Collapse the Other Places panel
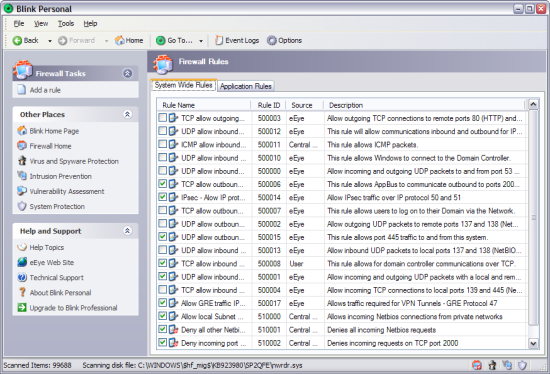 pos(127,114)
